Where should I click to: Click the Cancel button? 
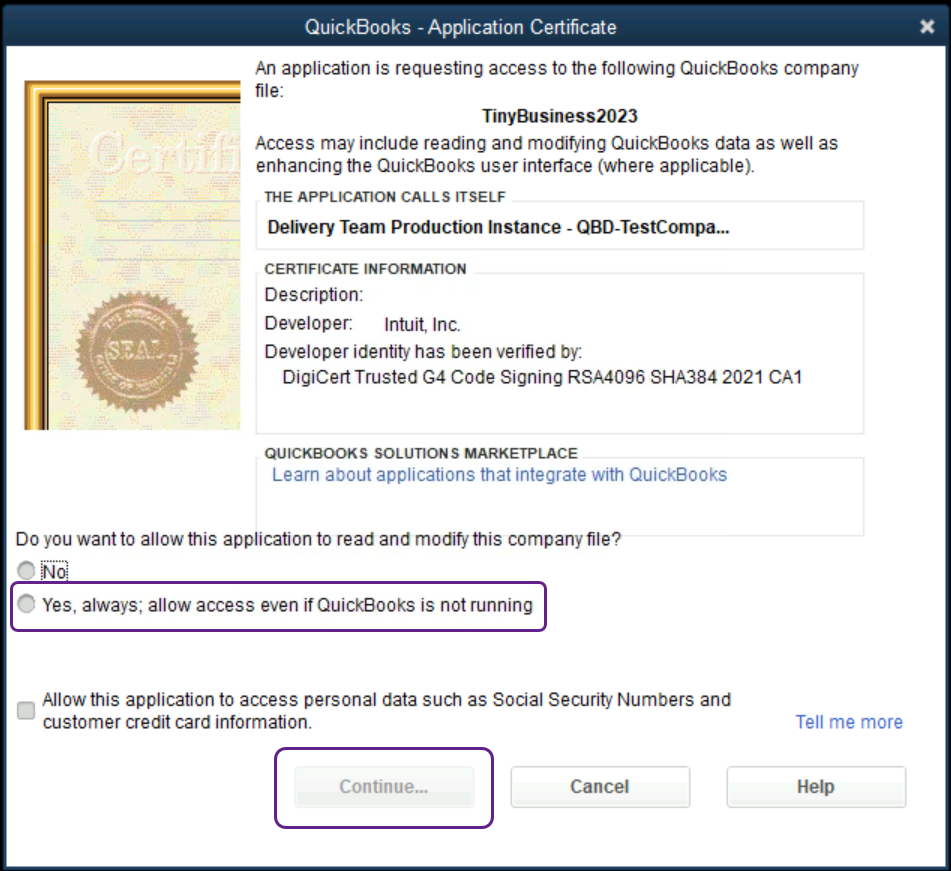600,787
